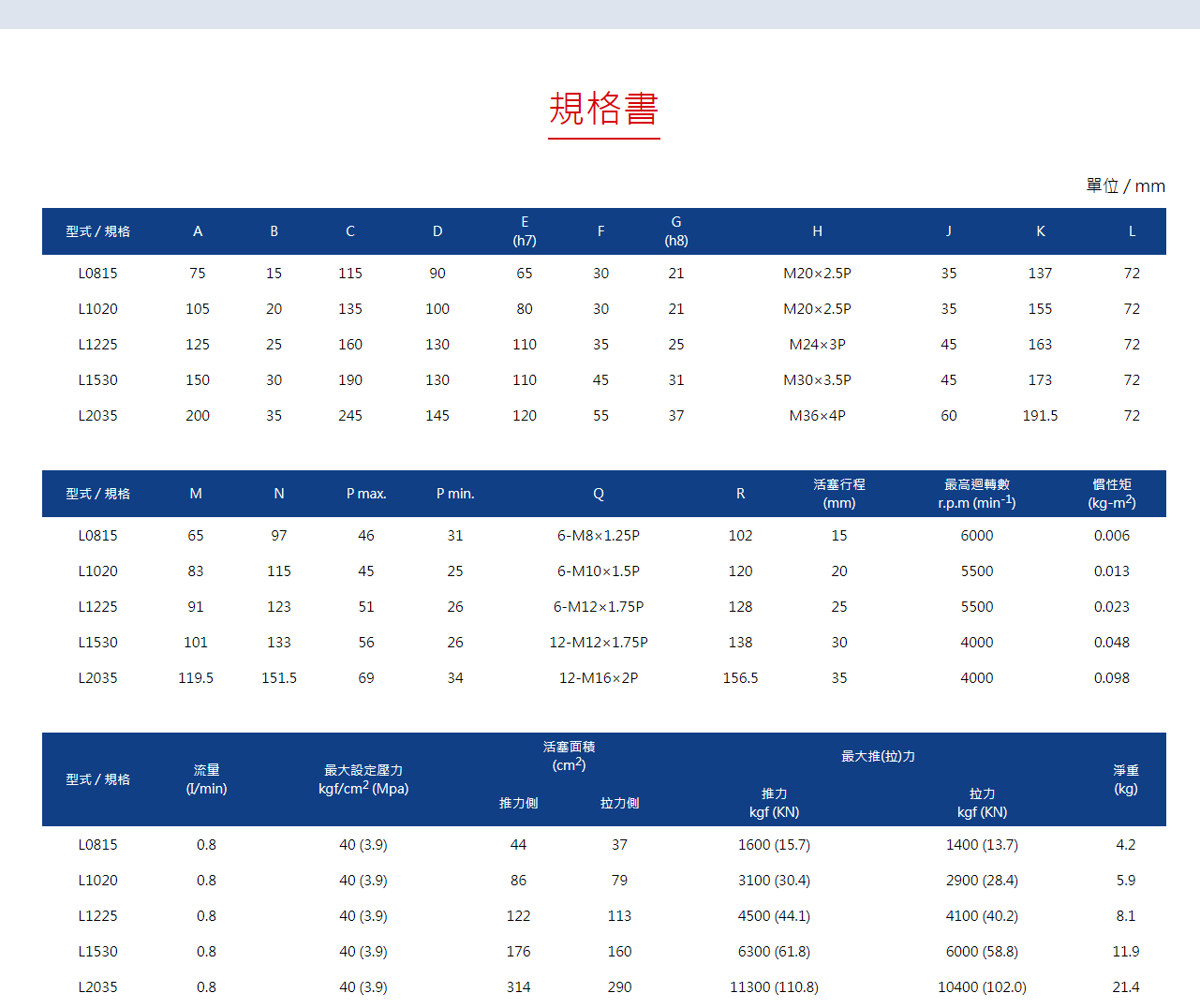Image resolution: width=1200 pixels, height=1008 pixels.
Task: Click the 活塞面積 (cm2) header
Action: click(568, 754)
